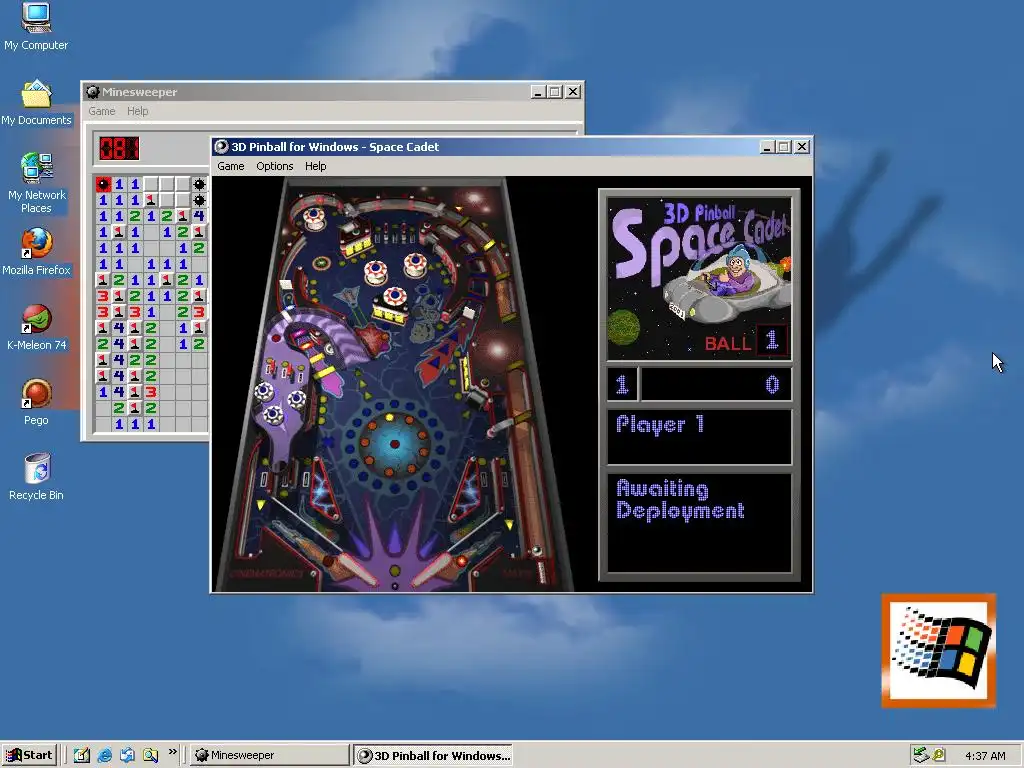Launch Internet Explorer from quick launch
This screenshot has height=768, width=1024.
(104, 755)
